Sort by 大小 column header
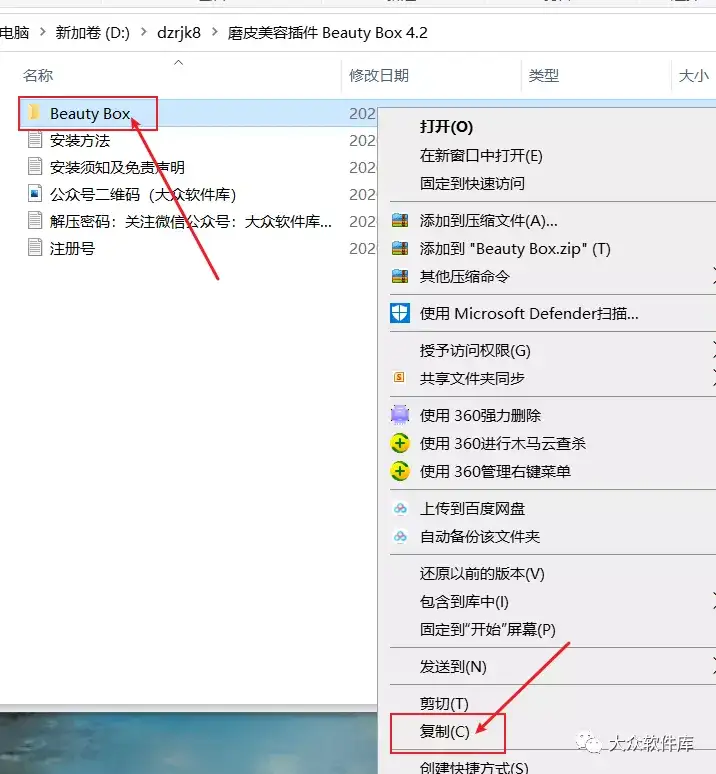Screen dimensions: 716x774 click(694, 76)
